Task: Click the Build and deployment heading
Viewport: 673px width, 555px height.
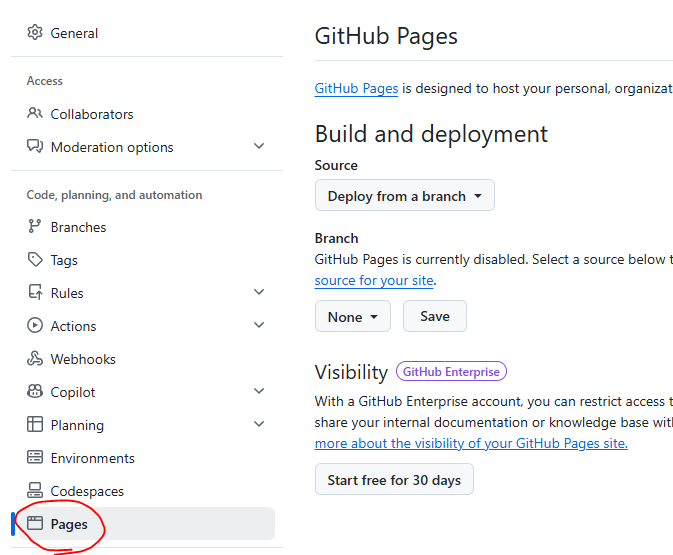Action: pos(431,134)
